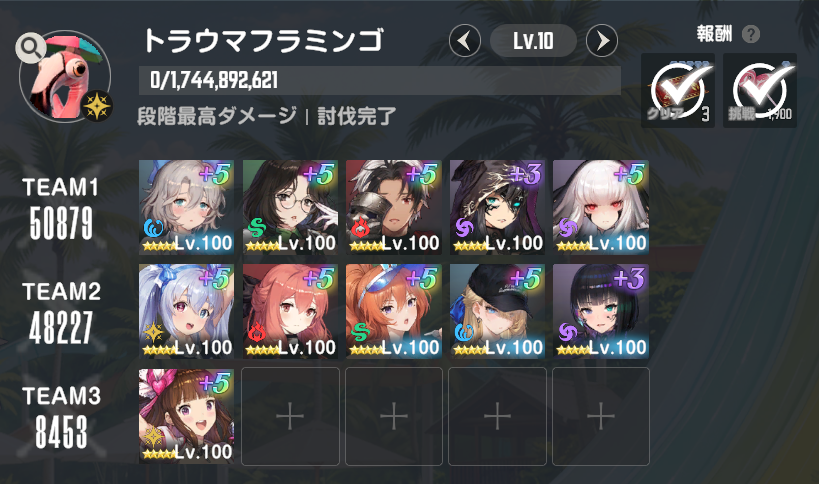
Task: Go to next boss level arrow
Action: click(602, 41)
